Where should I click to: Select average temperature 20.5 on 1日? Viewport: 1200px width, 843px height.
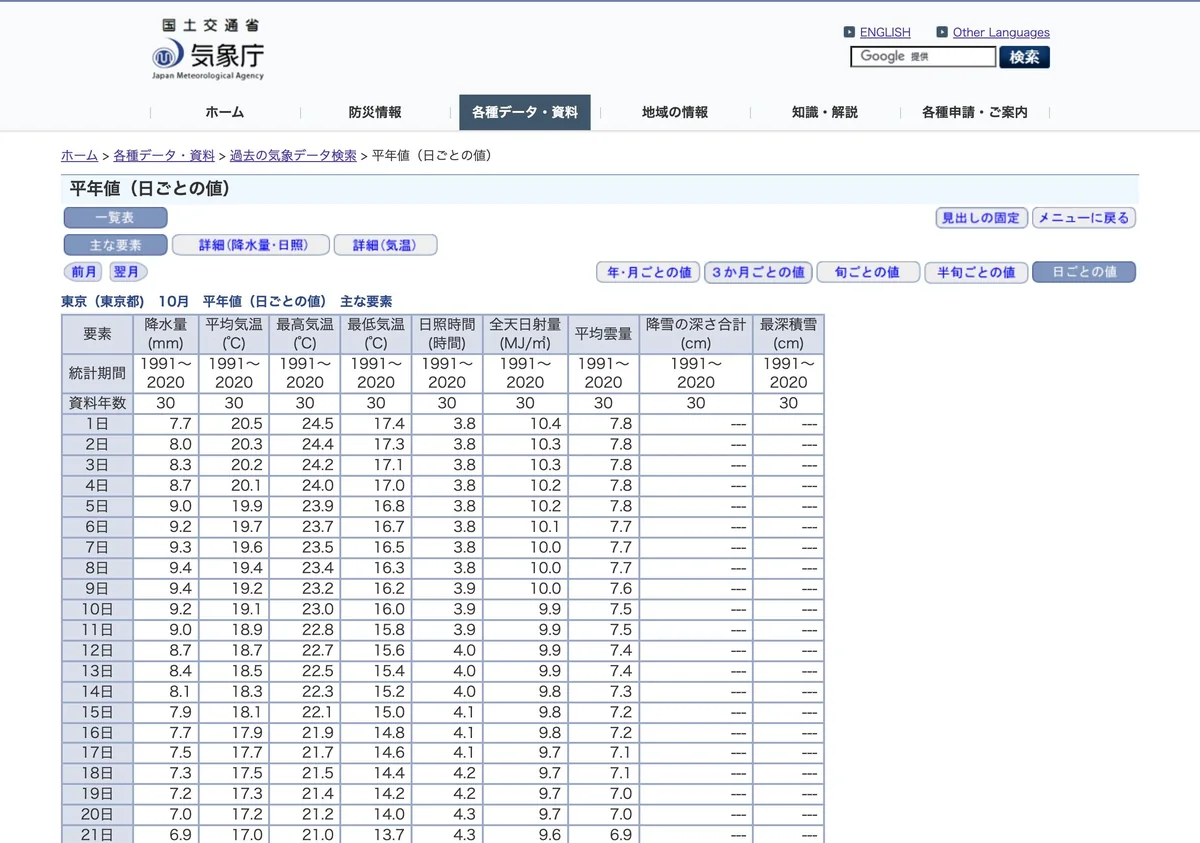[234, 424]
